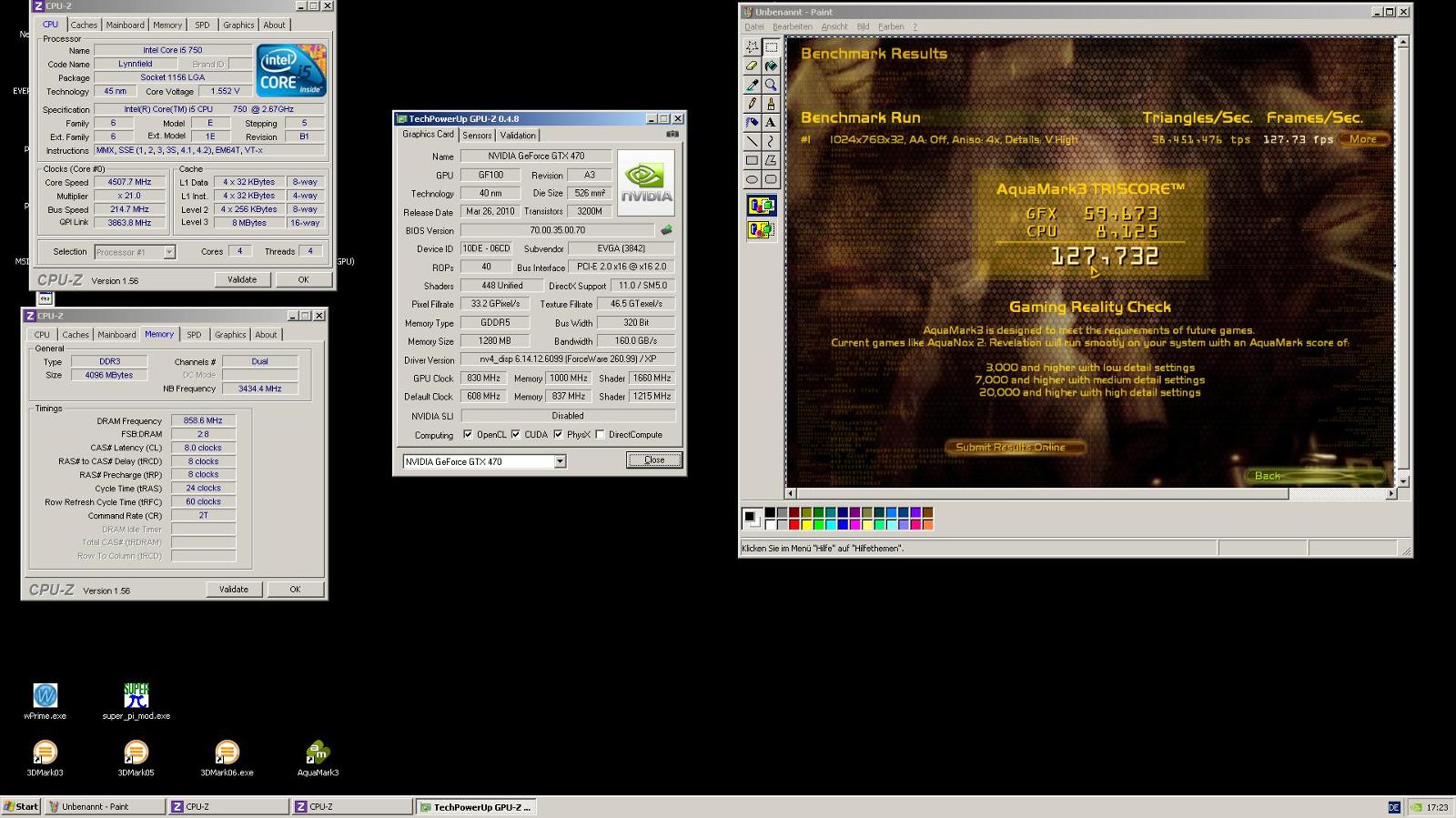This screenshot has width=1456, height=818.
Task: Toggle the PhysX checkbox in GPU-Z
Action: (558, 435)
